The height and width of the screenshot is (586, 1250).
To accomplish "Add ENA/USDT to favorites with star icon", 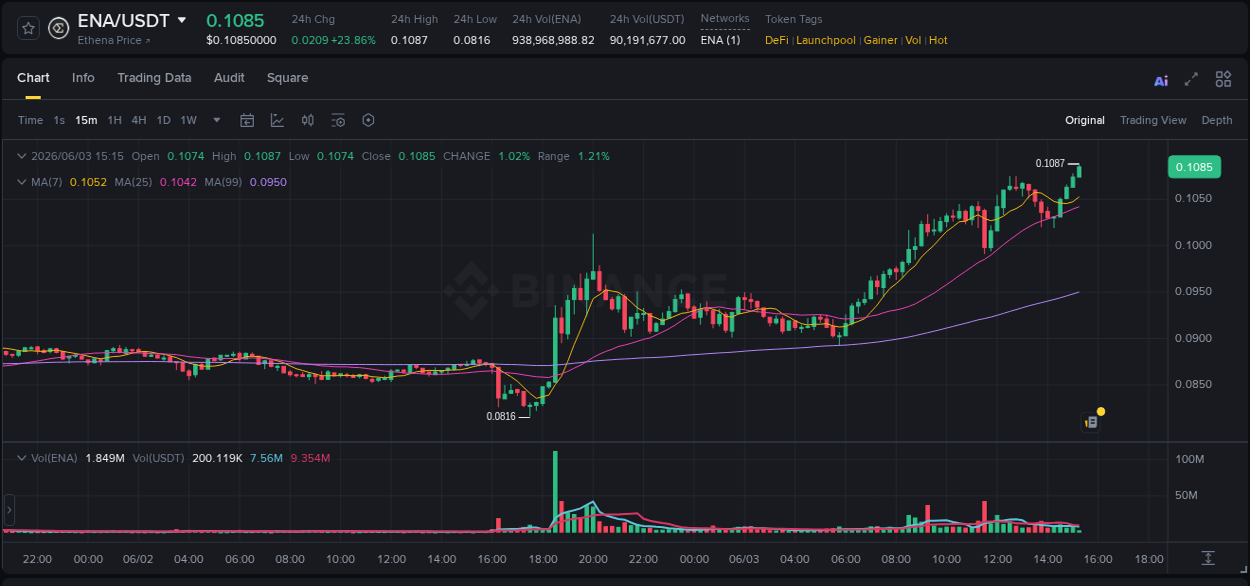I will 28,28.
